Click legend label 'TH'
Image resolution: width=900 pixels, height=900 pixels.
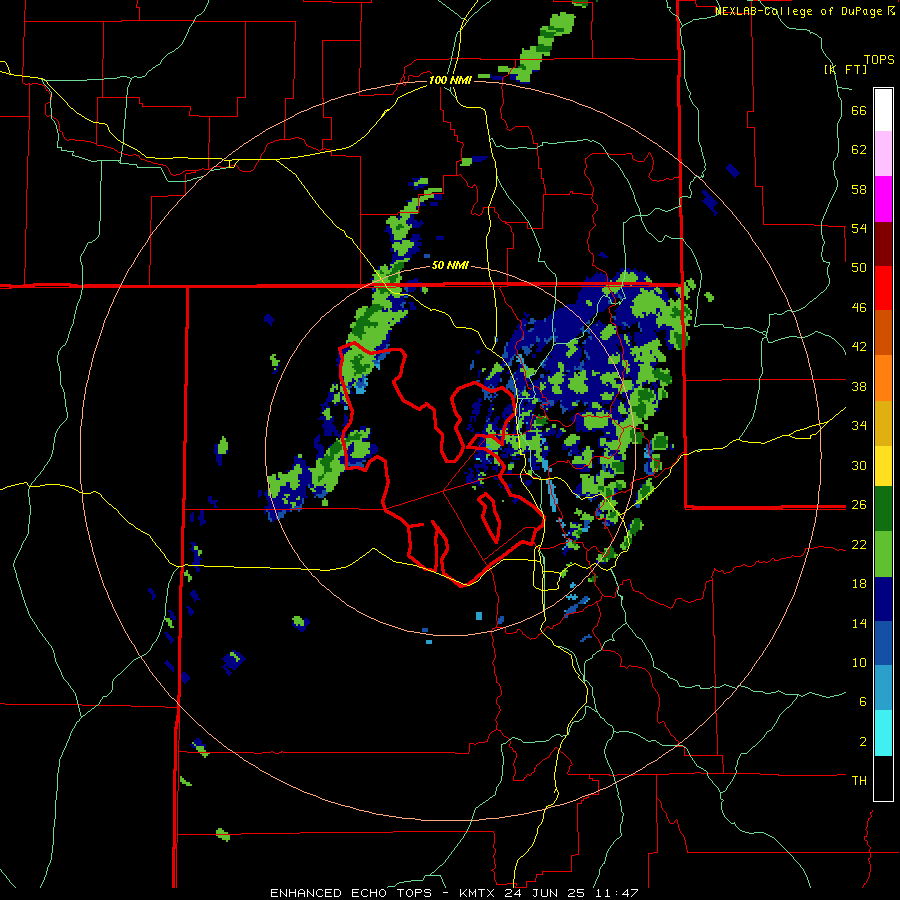tap(859, 781)
